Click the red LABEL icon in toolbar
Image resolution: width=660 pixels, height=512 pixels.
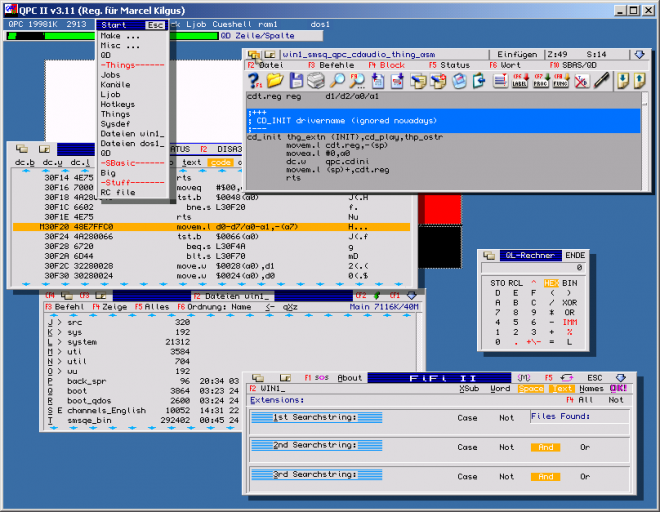click(520, 81)
